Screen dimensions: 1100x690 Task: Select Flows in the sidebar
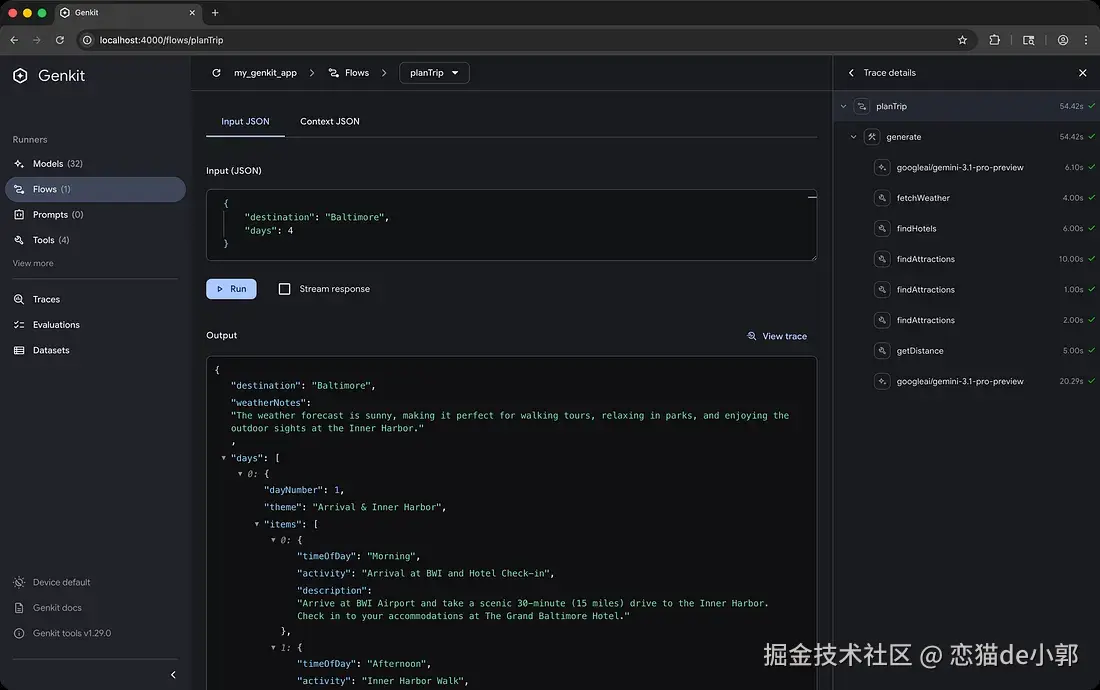point(95,189)
